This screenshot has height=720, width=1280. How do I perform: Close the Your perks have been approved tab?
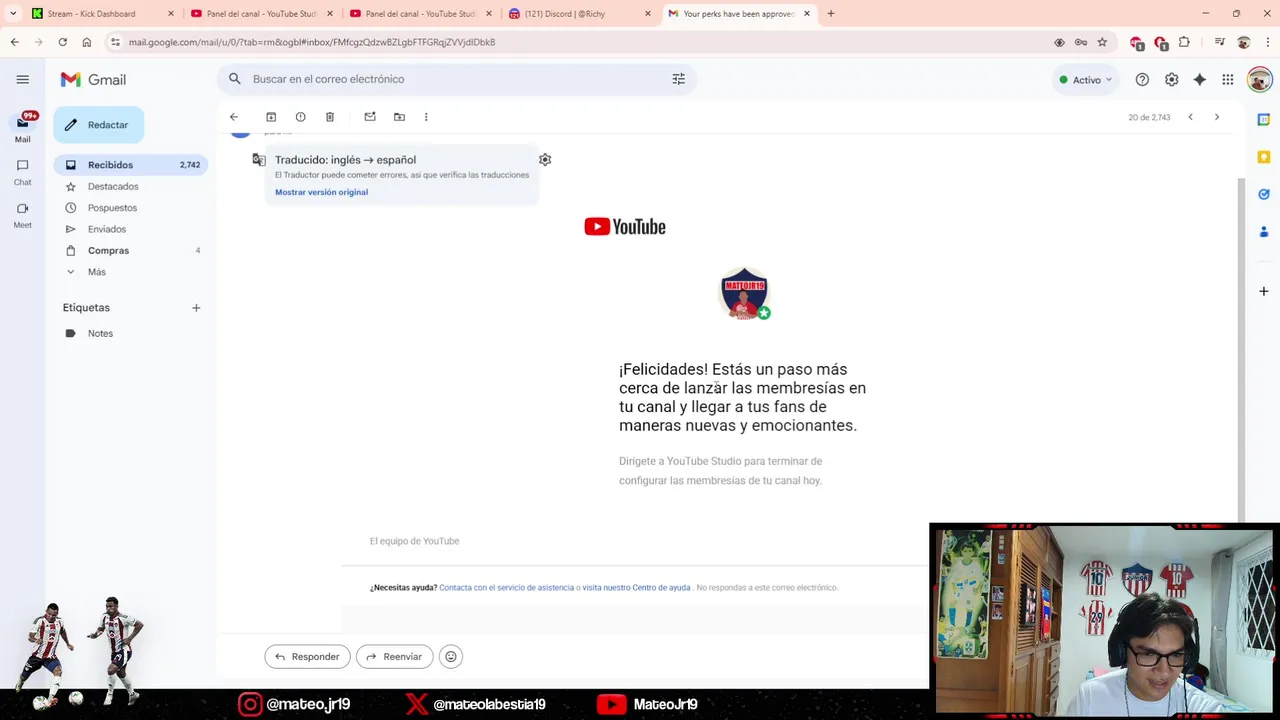click(806, 14)
